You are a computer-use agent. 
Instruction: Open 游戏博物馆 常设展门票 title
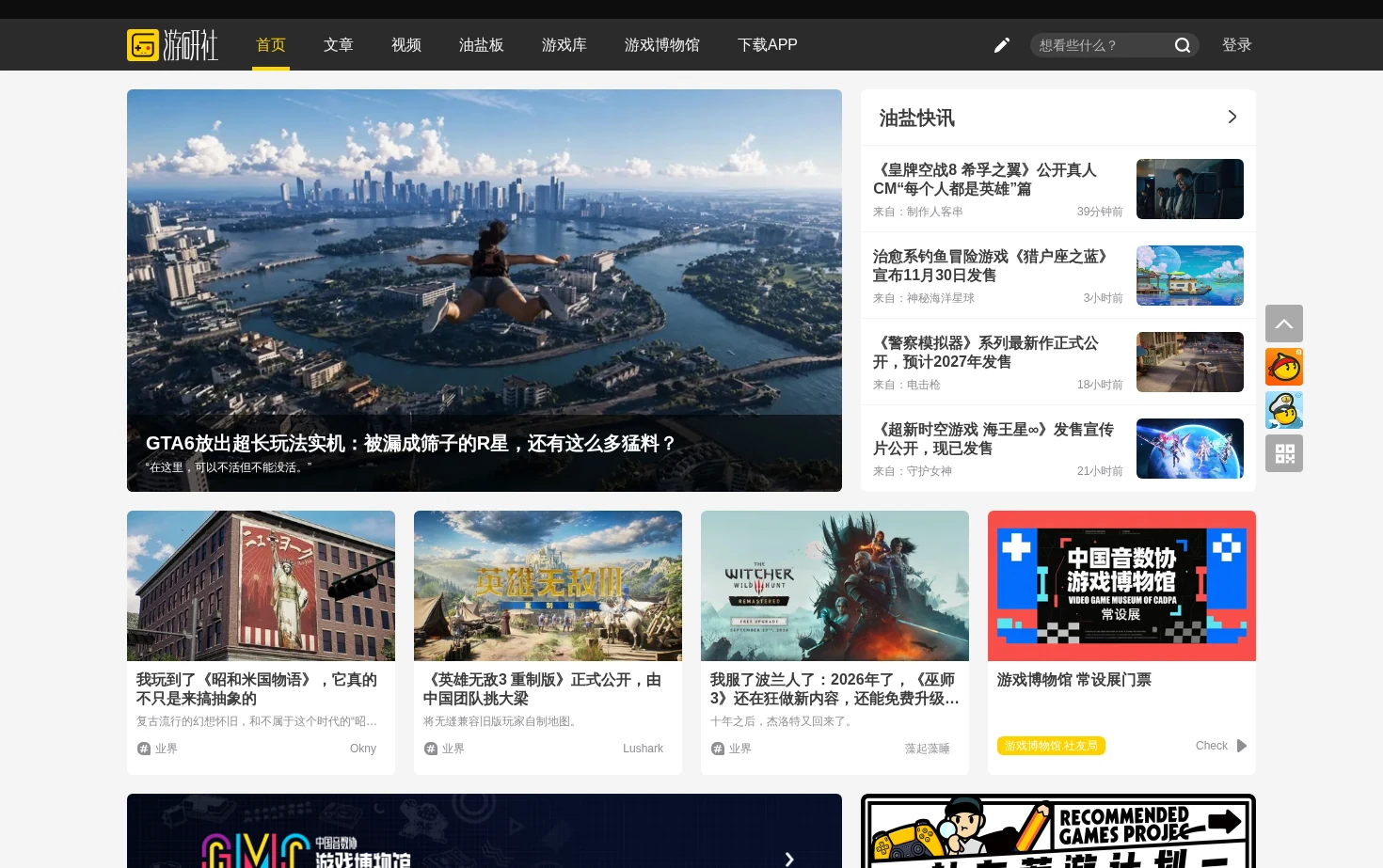point(1074,680)
